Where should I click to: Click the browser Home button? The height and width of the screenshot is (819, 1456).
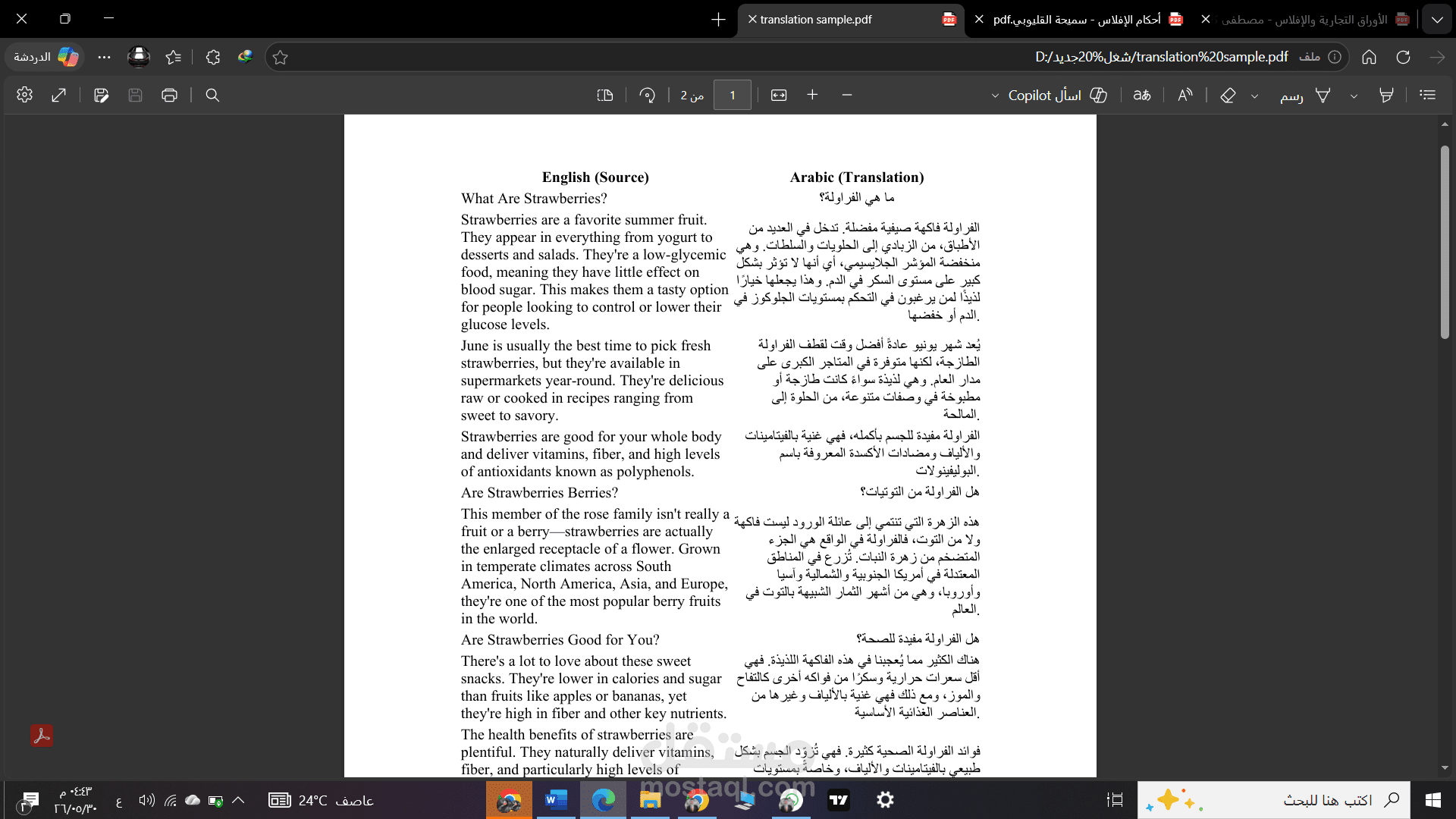pos(1369,57)
